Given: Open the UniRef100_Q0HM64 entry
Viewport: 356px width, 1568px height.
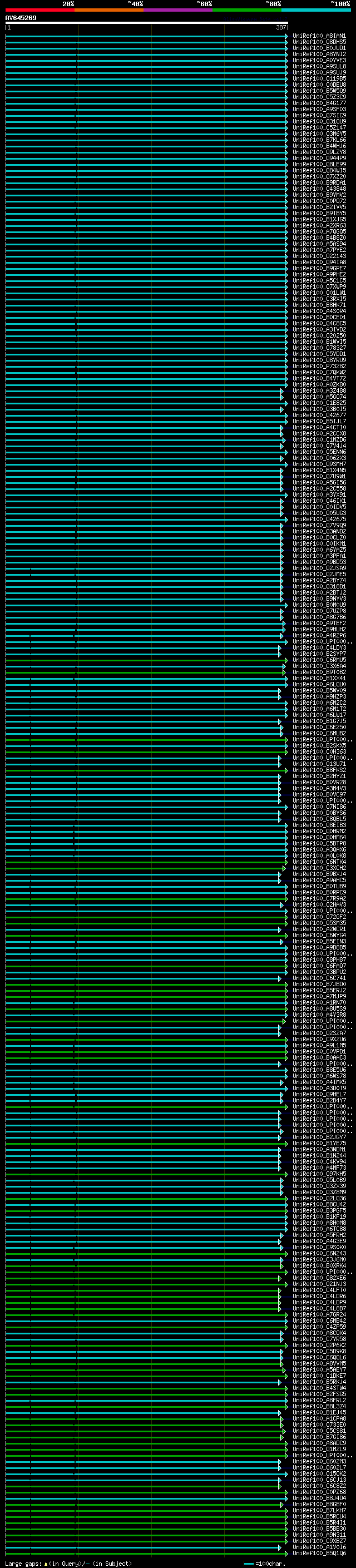Looking at the screenshot, I should pyautogui.click(x=319, y=838).
